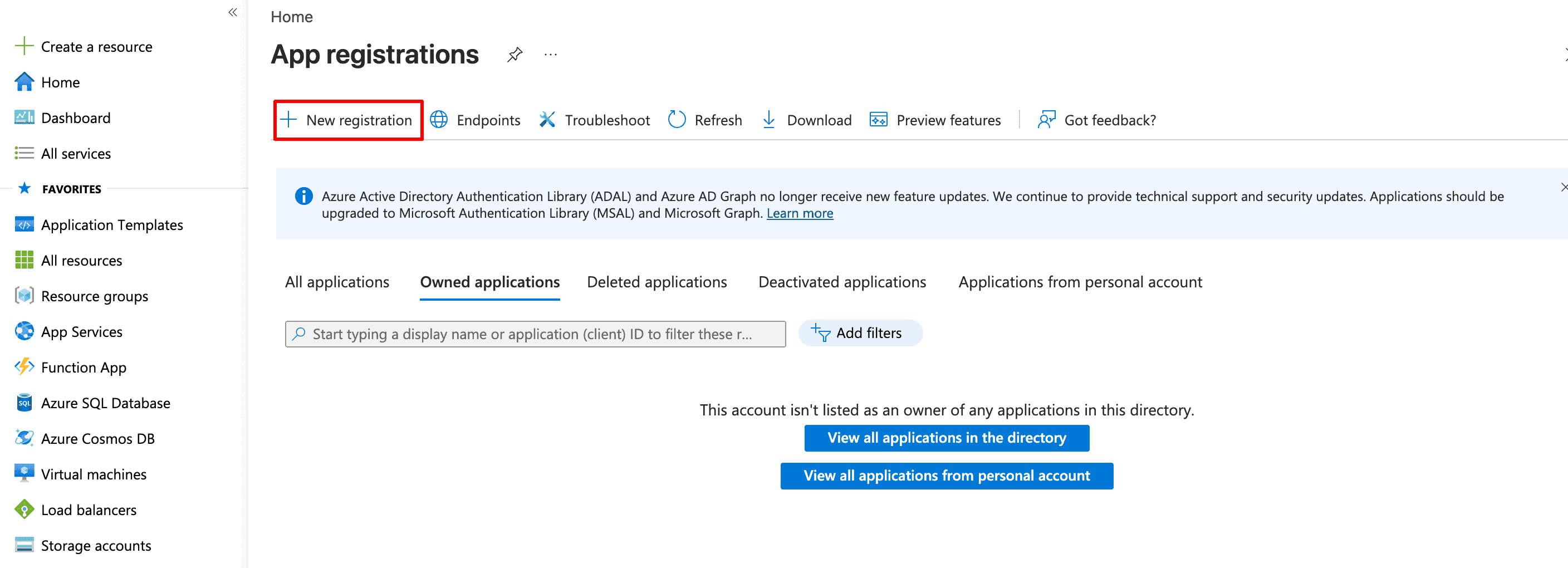Open the Function App lightning icon
This screenshot has width=1568, height=568.
(24, 366)
